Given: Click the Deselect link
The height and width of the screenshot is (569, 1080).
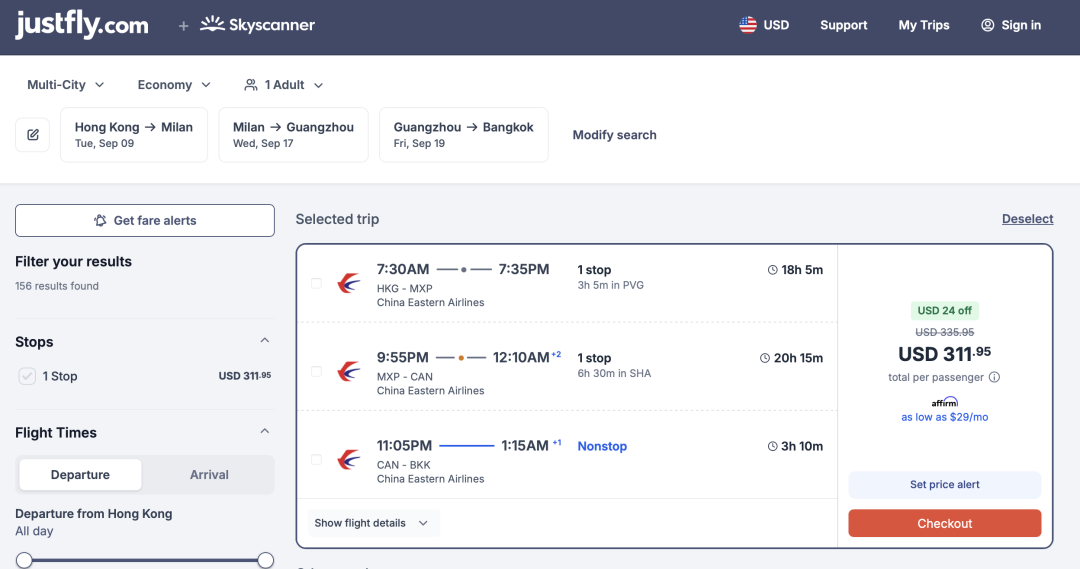Looking at the screenshot, I should pos(1027,219).
